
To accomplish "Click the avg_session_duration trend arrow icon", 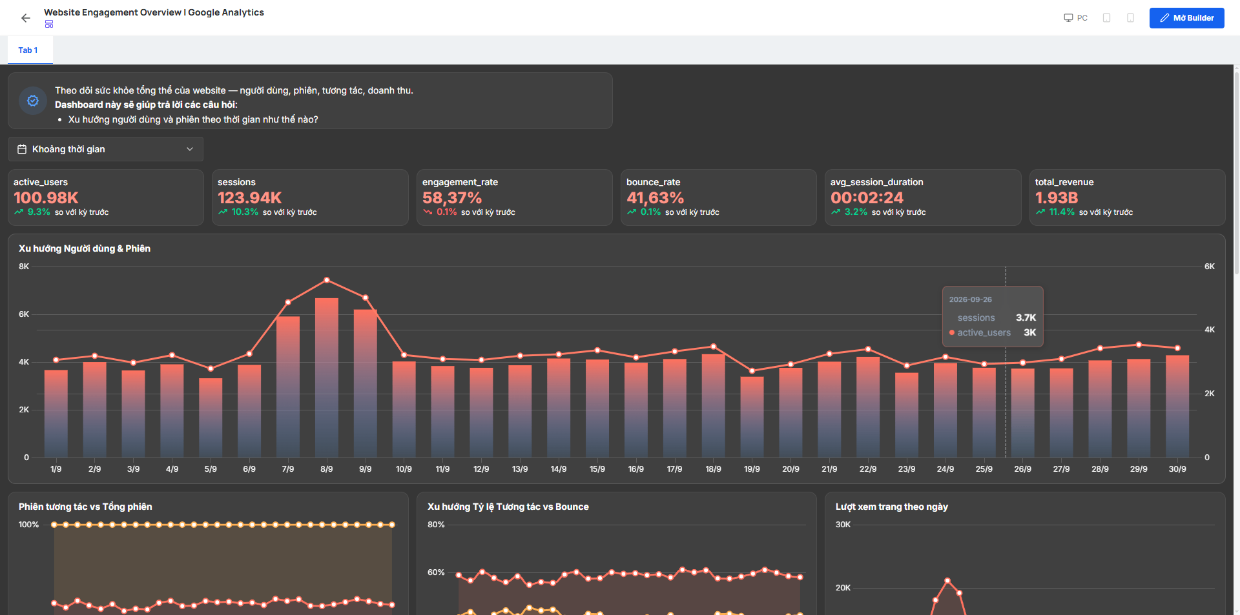I will click(836, 212).
